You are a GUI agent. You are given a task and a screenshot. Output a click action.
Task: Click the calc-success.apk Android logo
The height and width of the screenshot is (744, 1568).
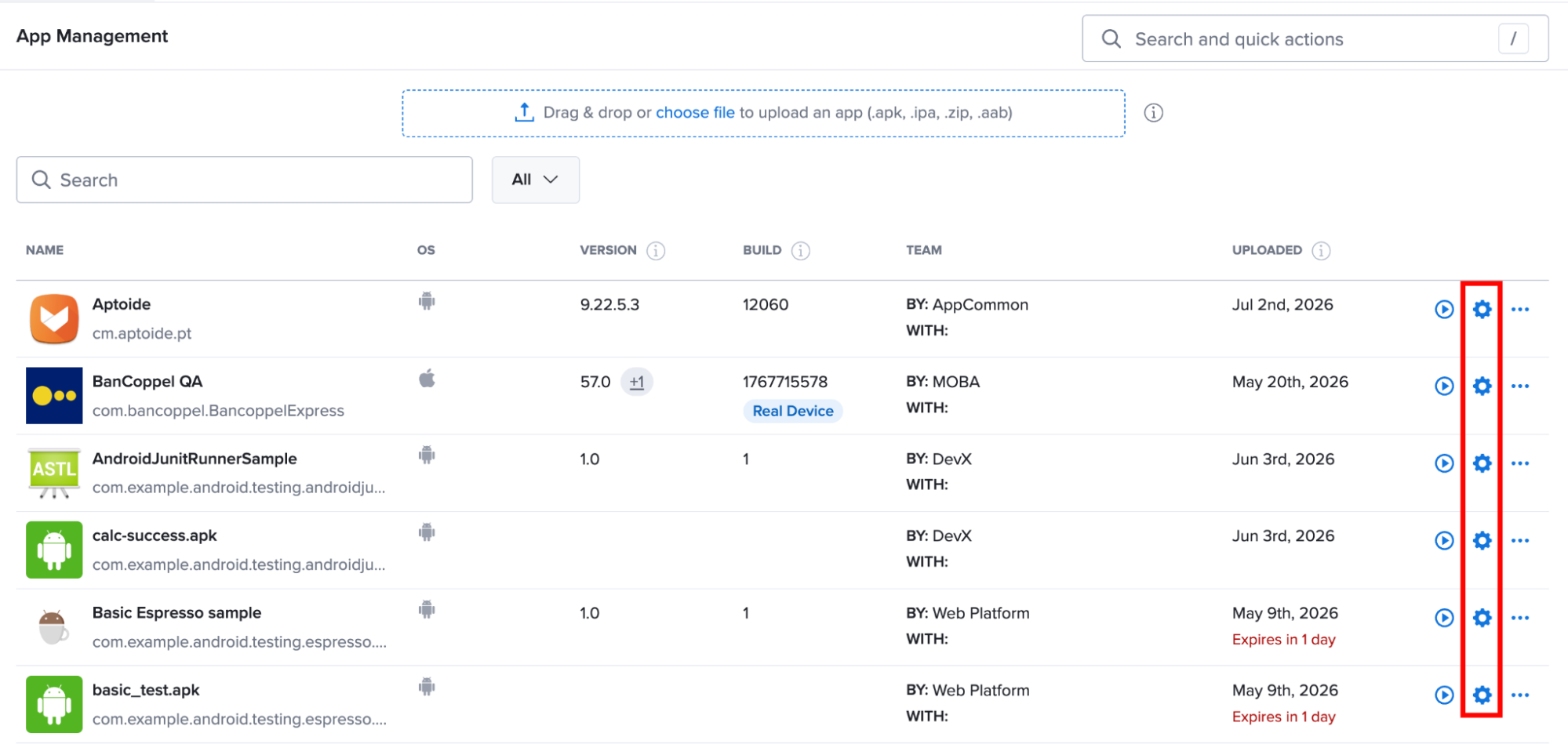[x=54, y=550]
